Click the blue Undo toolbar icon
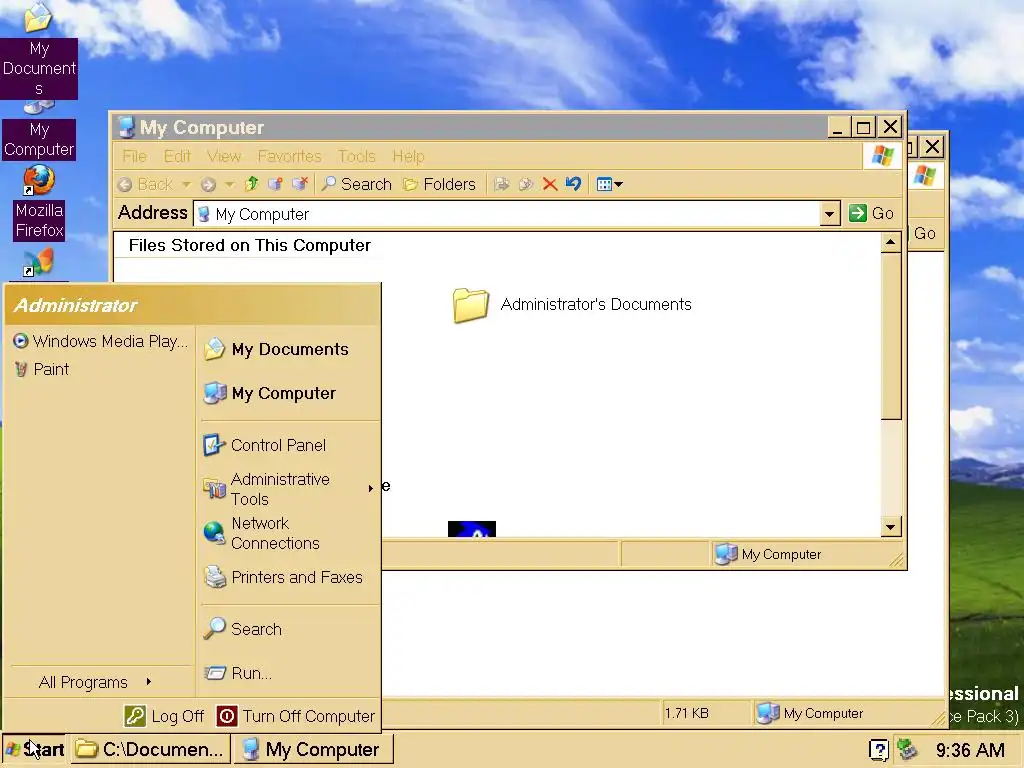This screenshot has width=1024, height=768. coord(573,184)
